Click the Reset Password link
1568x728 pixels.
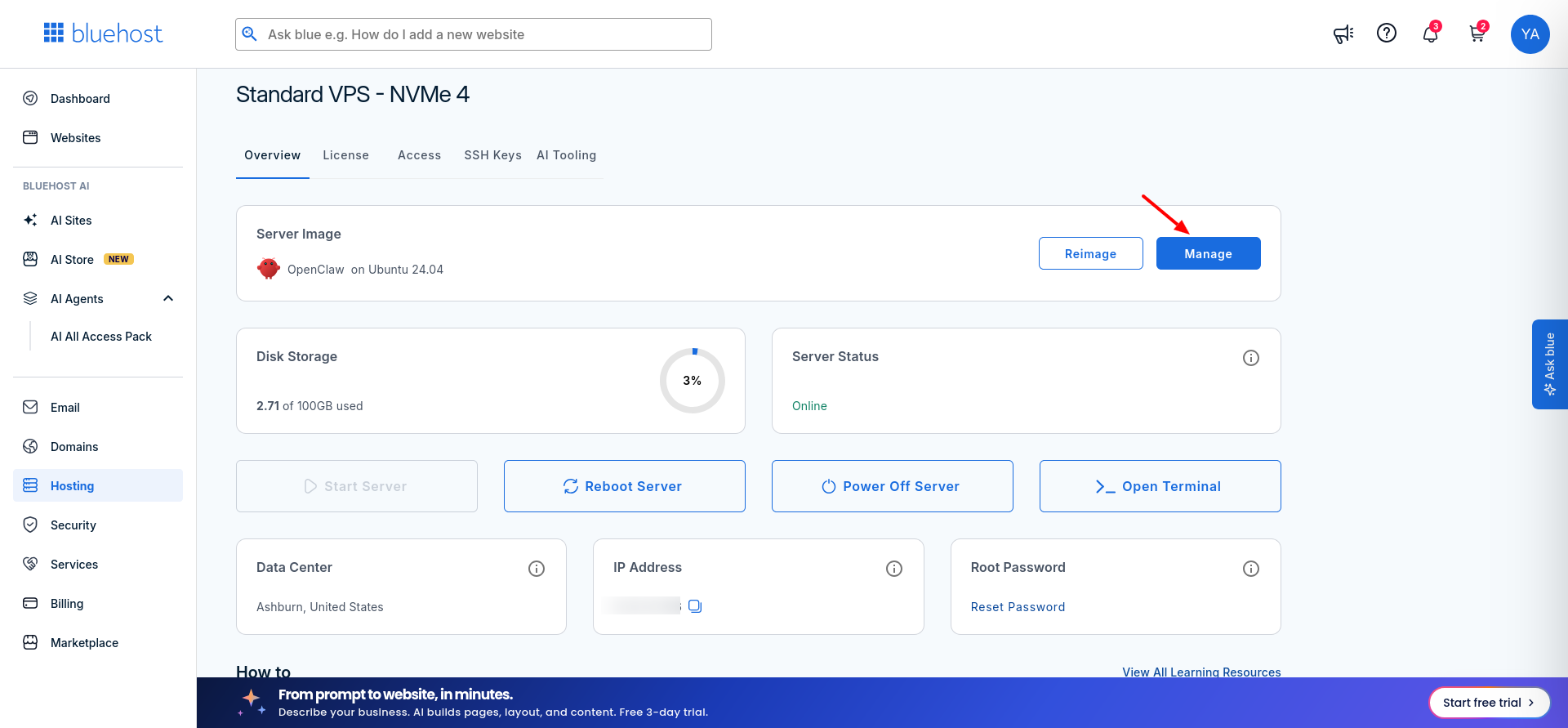click(x=1018, y=607)
